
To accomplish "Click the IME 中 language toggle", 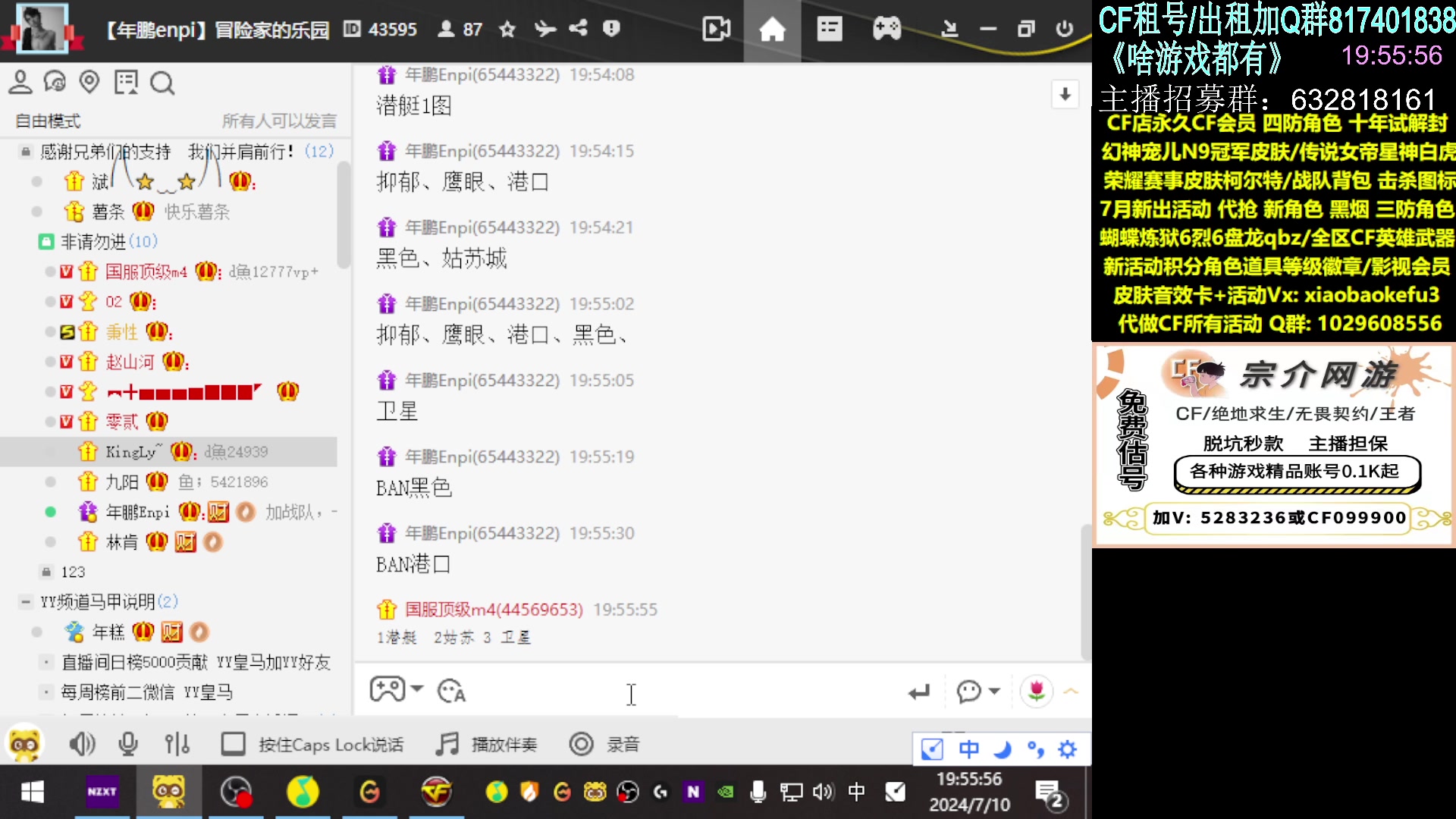I will (968, 749).
